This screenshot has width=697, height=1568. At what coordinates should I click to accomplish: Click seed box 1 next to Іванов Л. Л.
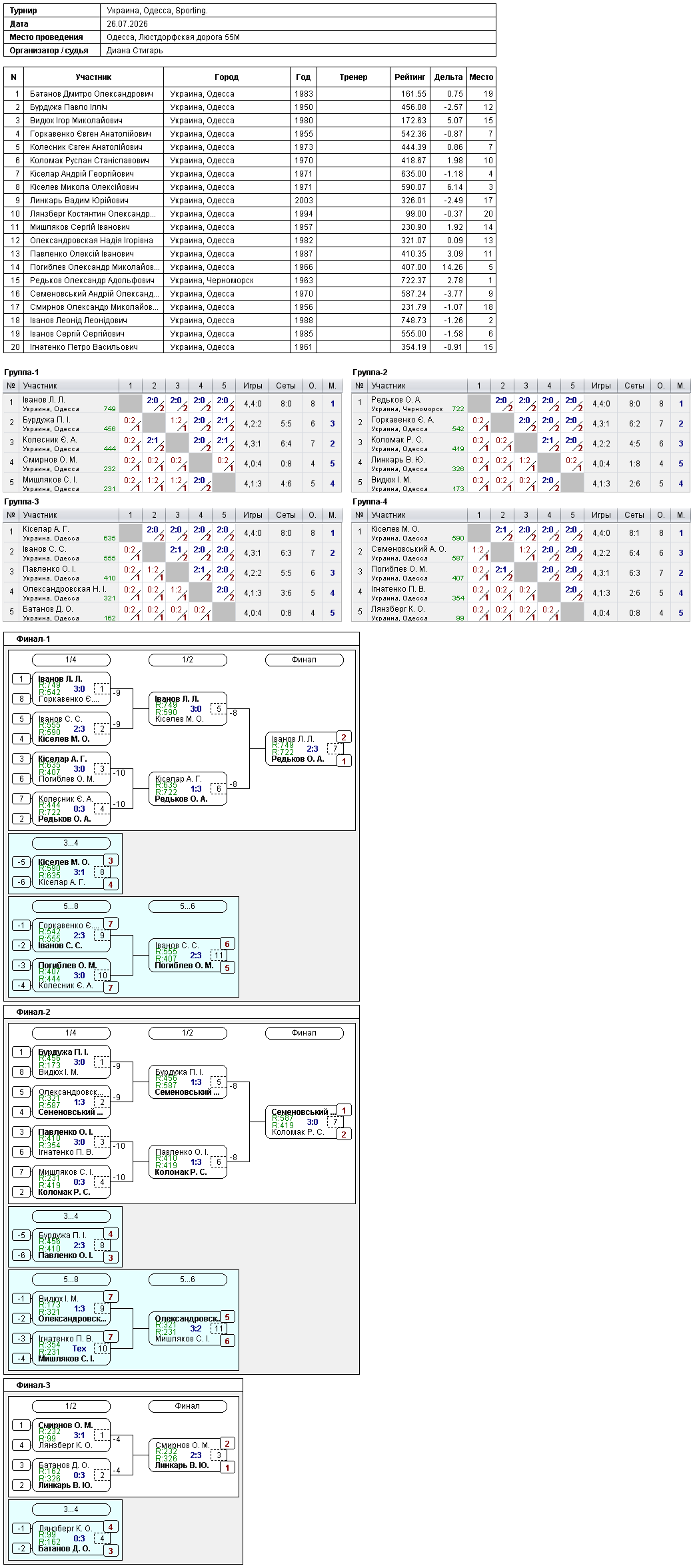21,679
